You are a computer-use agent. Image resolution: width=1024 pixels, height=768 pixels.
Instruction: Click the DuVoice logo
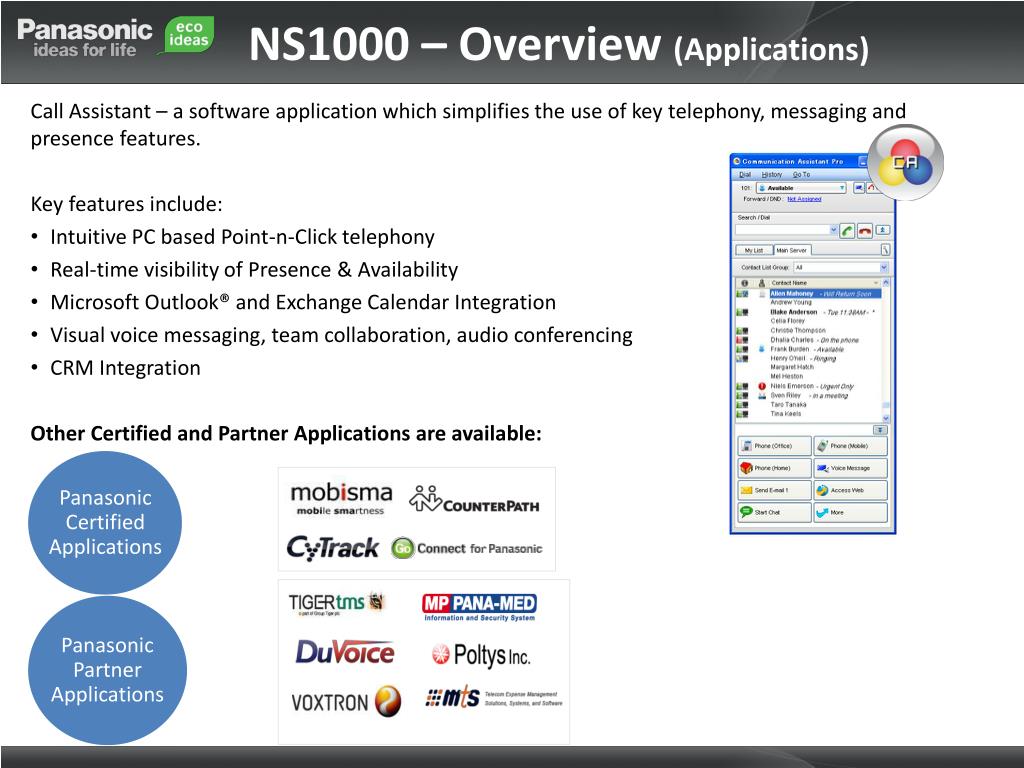pos(345,652)
